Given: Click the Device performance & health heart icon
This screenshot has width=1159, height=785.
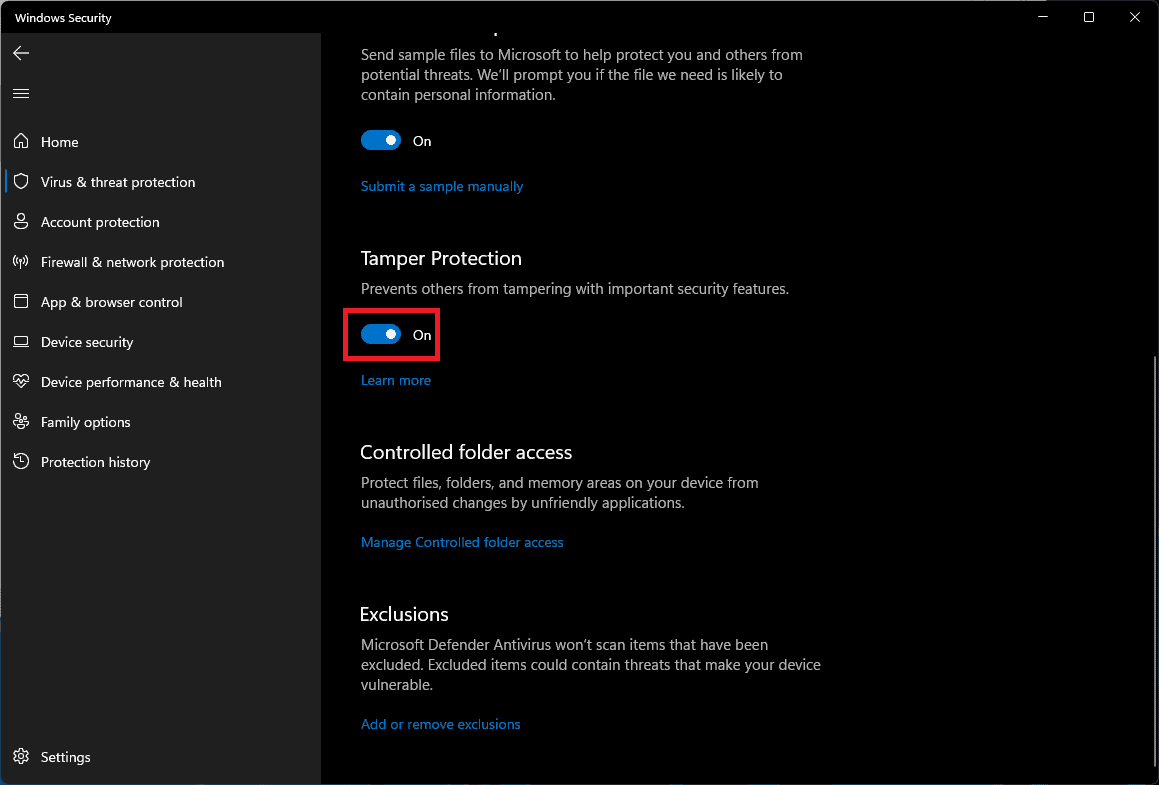Looking at the screenshot, I should tap(21, 382).
